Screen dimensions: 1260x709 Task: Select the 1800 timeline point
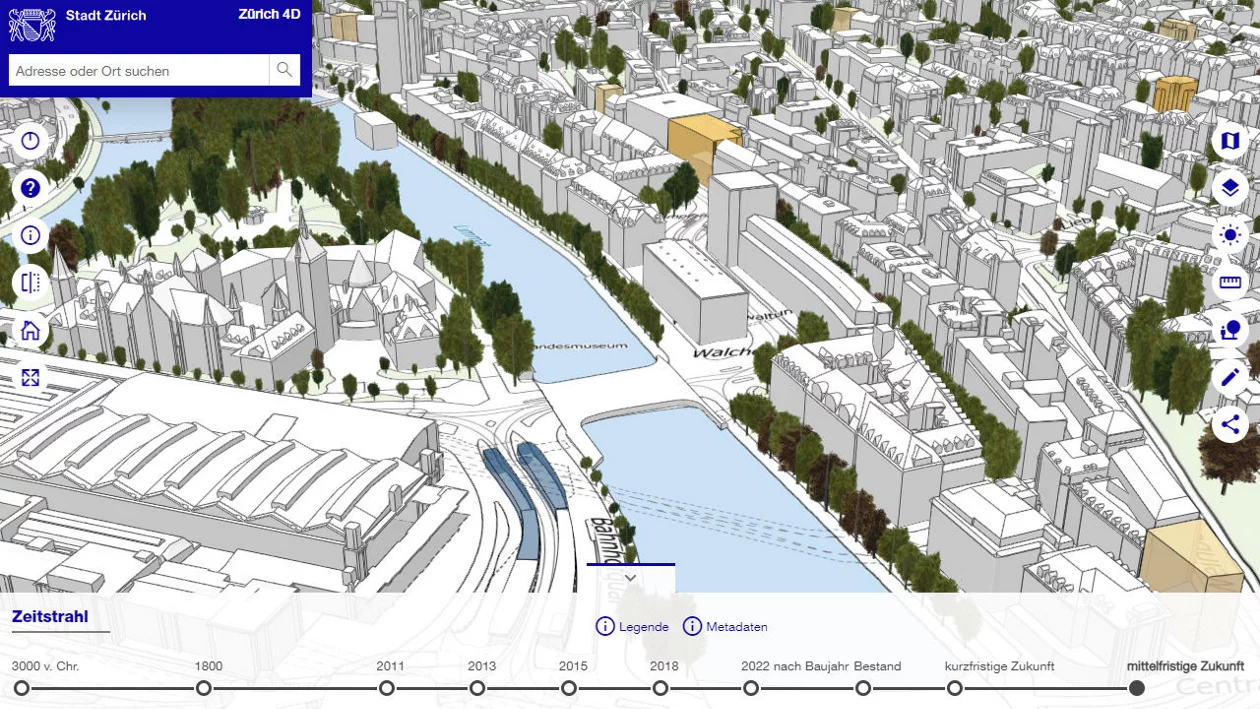tap(203, 688)
